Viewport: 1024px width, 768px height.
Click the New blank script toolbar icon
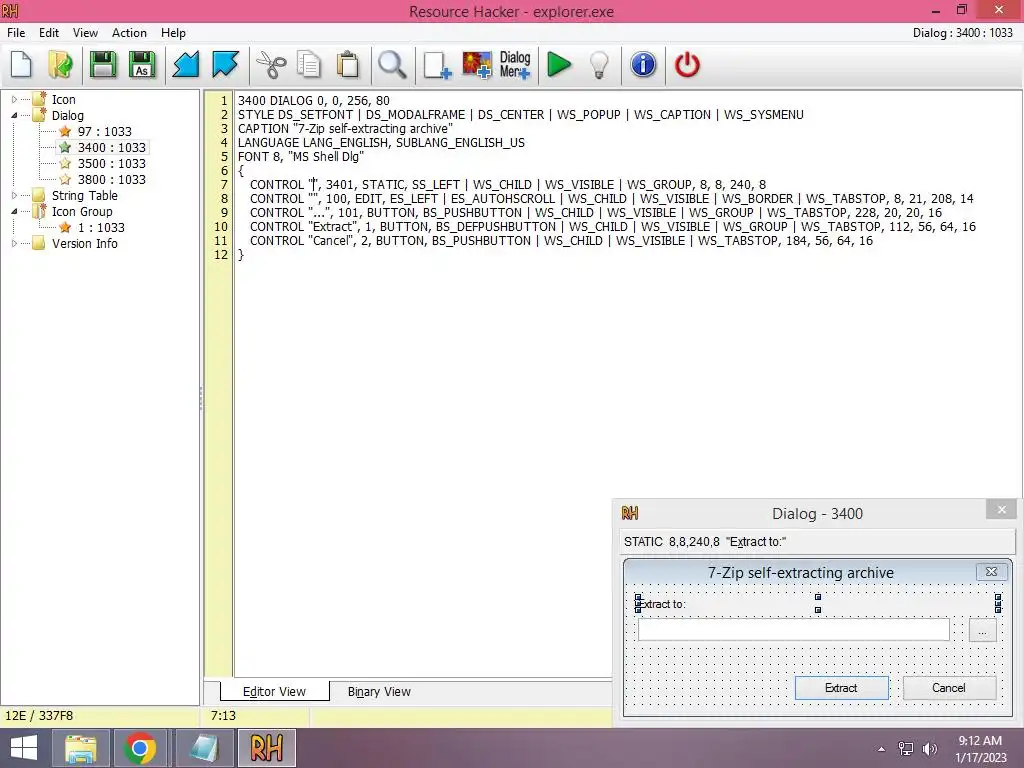coord(22,65)
